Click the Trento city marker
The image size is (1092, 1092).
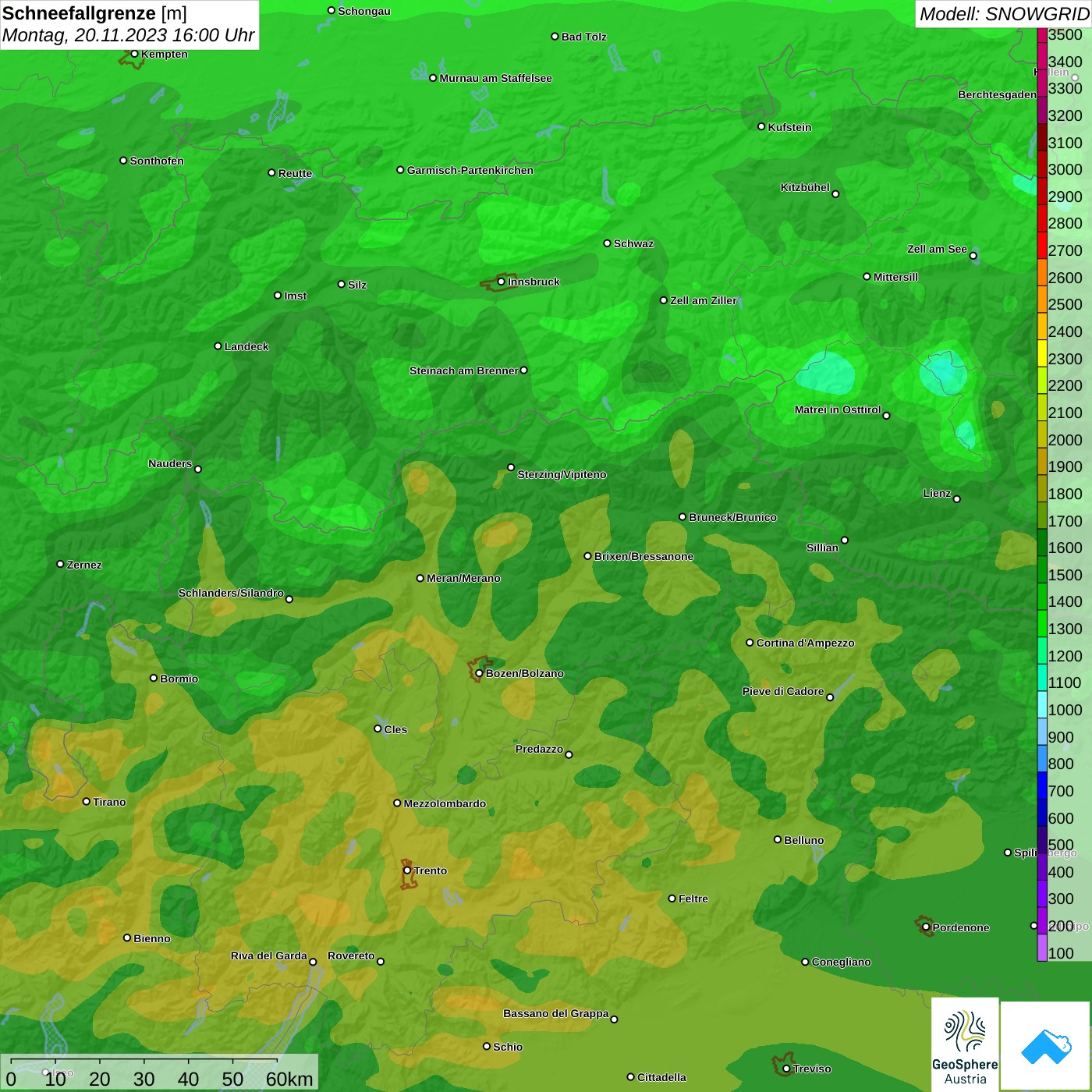coord(407,870)
